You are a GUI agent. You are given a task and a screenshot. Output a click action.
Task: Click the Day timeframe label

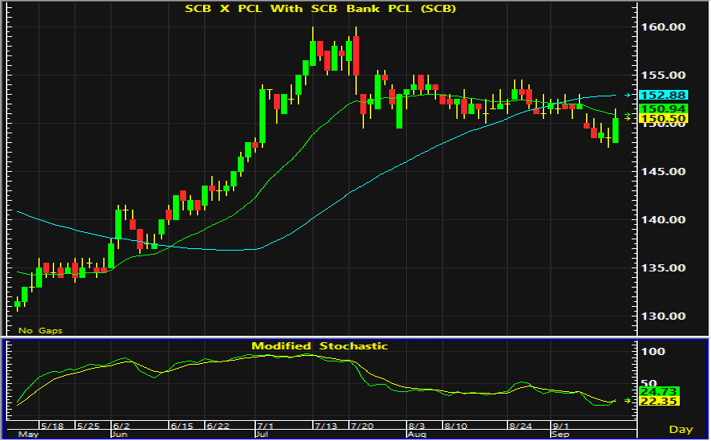pos(681,429)
